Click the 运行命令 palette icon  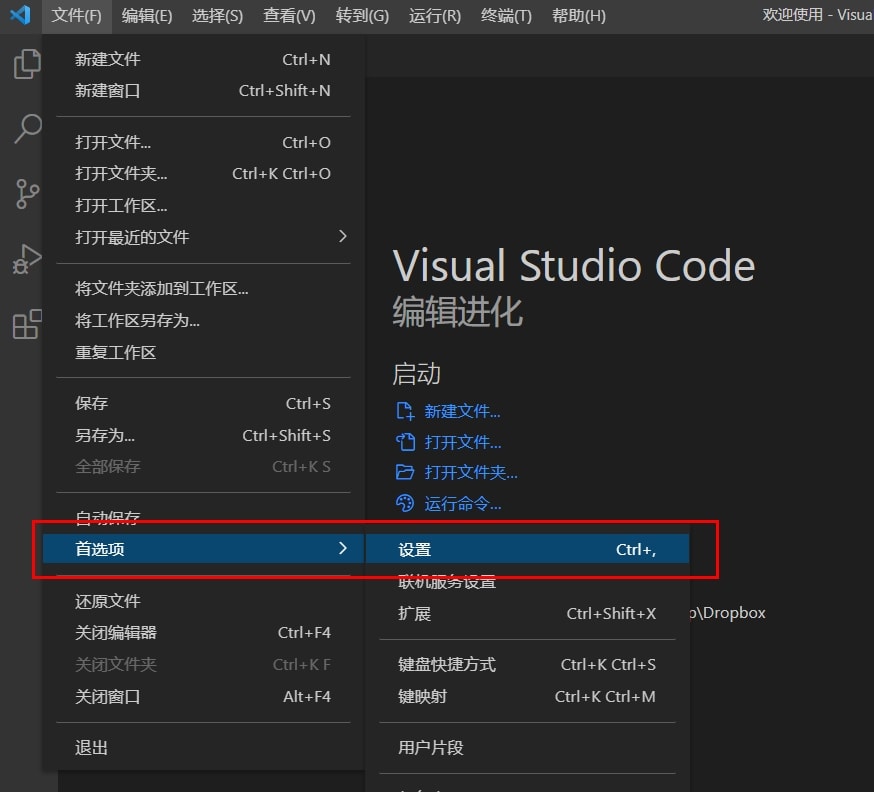point(405,503)
